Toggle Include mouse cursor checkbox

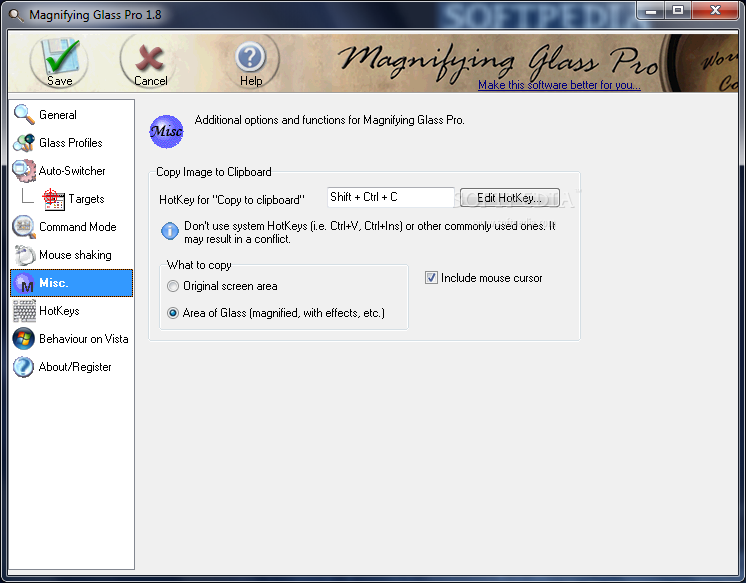(431, 277)
